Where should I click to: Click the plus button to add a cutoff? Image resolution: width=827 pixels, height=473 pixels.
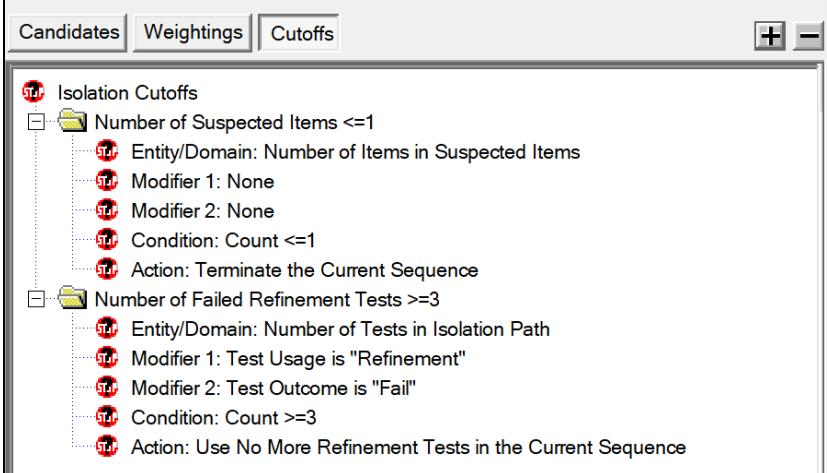[770, 36]
